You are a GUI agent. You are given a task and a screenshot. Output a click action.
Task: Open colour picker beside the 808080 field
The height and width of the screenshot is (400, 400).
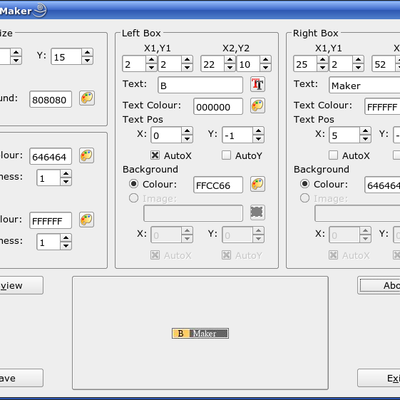point(87,98)
